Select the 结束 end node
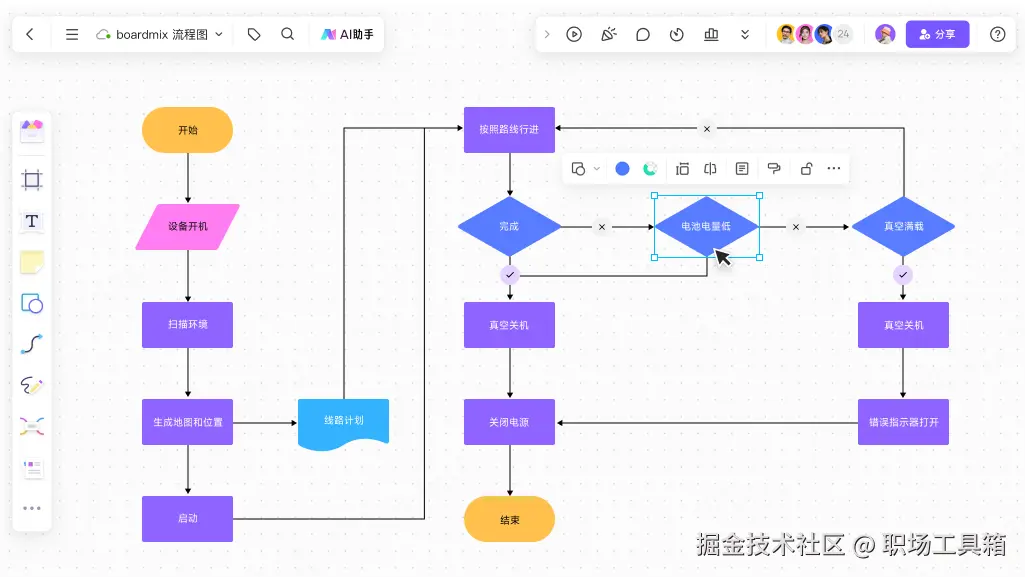This screenshot has width=1025, height=577. (x=509, y=519)
